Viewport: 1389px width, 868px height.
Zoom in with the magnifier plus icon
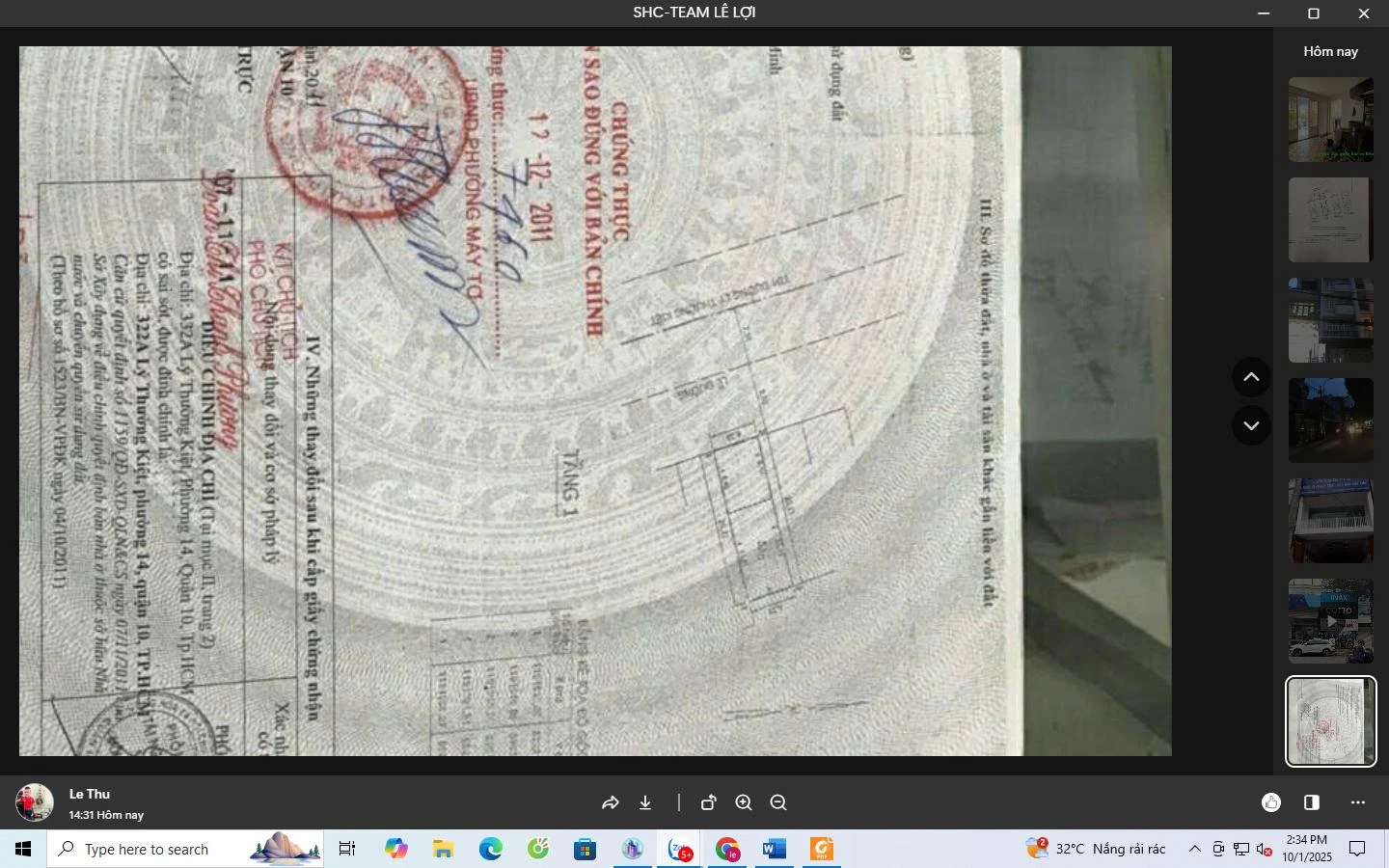click(744, 802)
